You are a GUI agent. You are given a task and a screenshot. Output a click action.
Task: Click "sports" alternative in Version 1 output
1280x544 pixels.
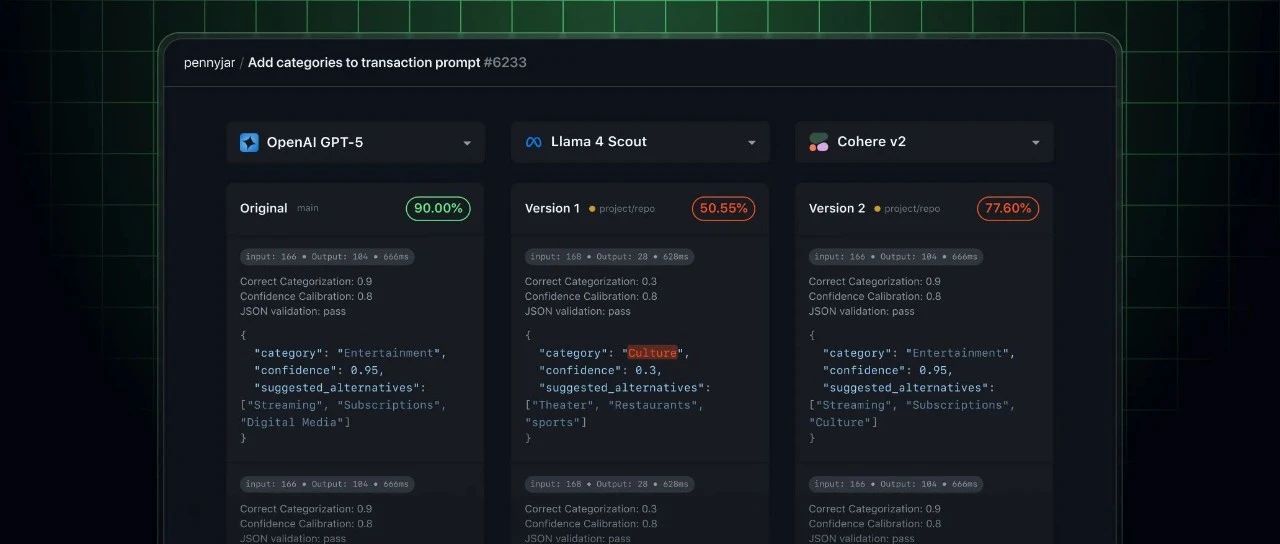pyautogui.click(x=555, y=422)
